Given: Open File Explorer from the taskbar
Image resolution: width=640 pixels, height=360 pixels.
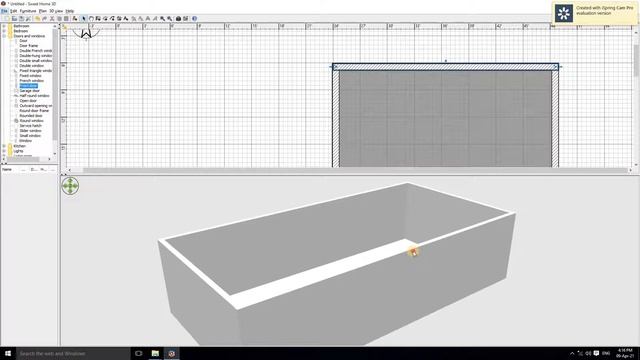Looking at the screenshot, I should pyautogui.click(x=155, y=353).
